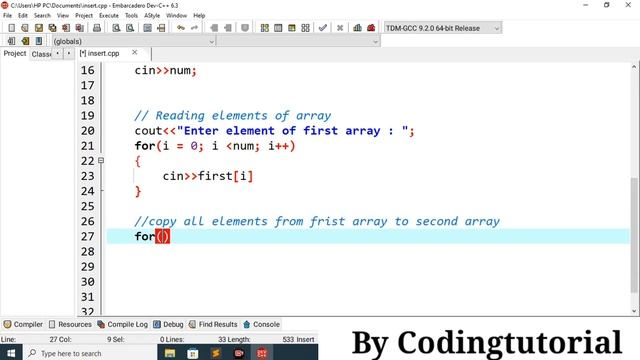The width and height of the screenshot is (640, 360).
Task: Click the Go to Line door-arrow toolbar icon
Action: coord(161,28)
